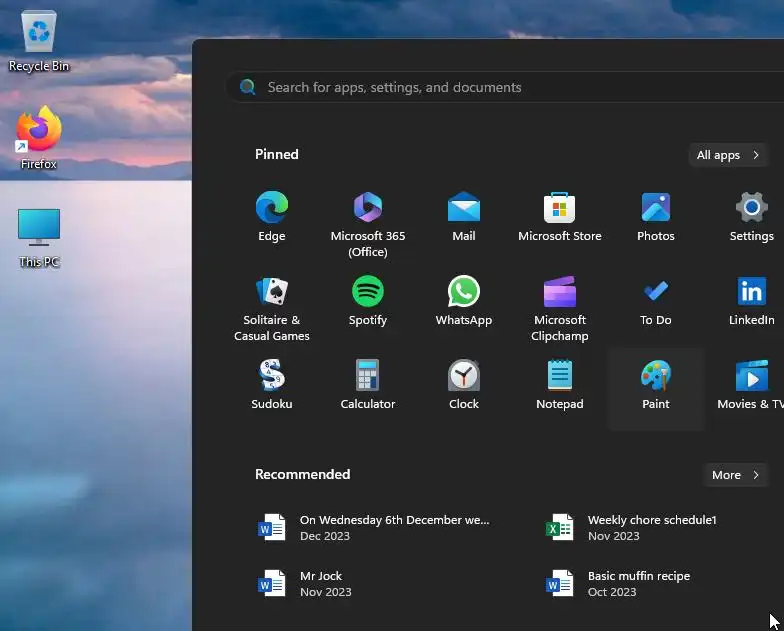
Task: Start Solitaire & Casual Games
Action: (x=272, y=308)
